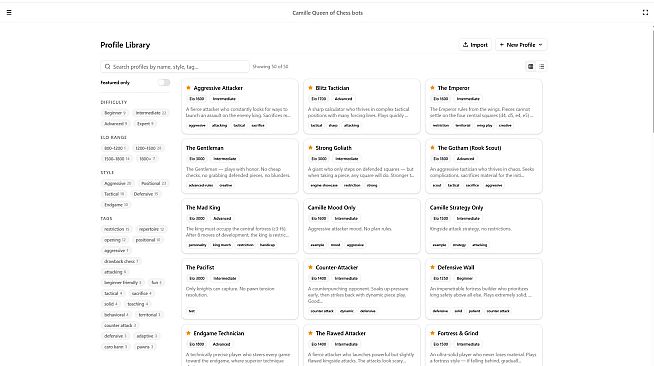Image resolution: width=654 pixels, height=366 pixels.
Task: Focus the Search profiles input field
Action: click(x=175, y=67)
